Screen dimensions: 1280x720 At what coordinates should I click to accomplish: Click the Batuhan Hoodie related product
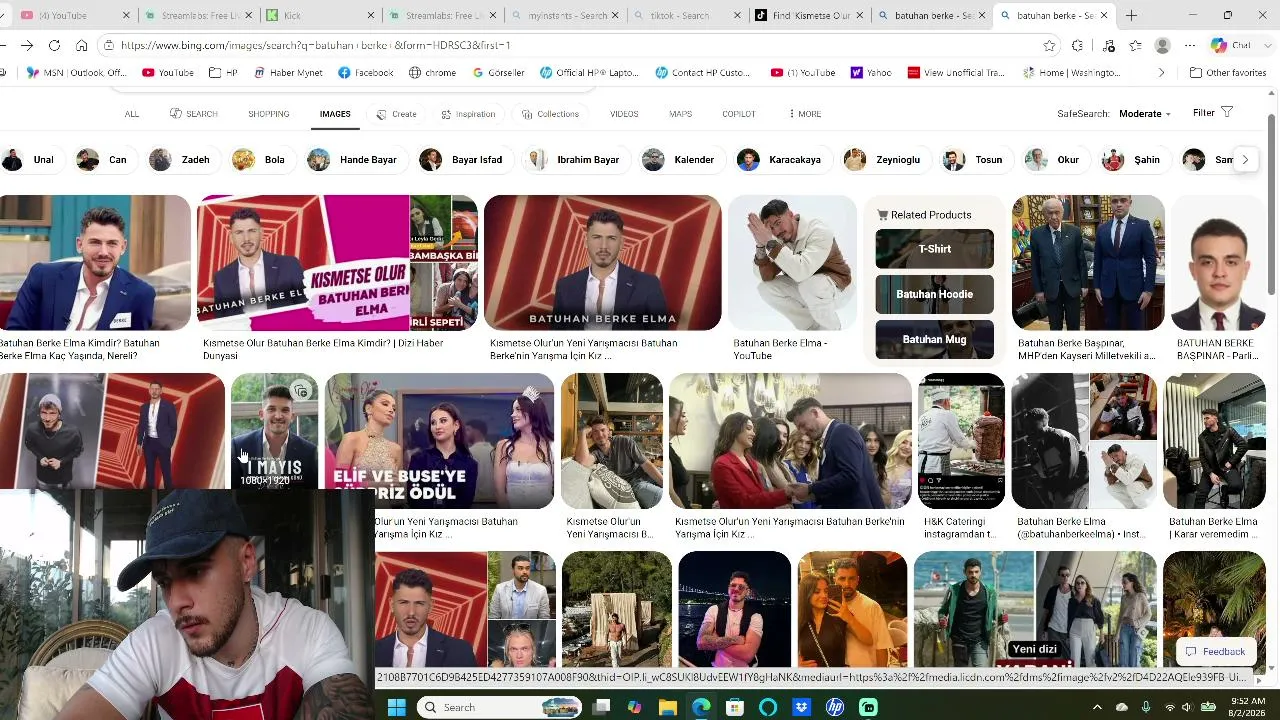pyautogui.click(x=934, y=294)
